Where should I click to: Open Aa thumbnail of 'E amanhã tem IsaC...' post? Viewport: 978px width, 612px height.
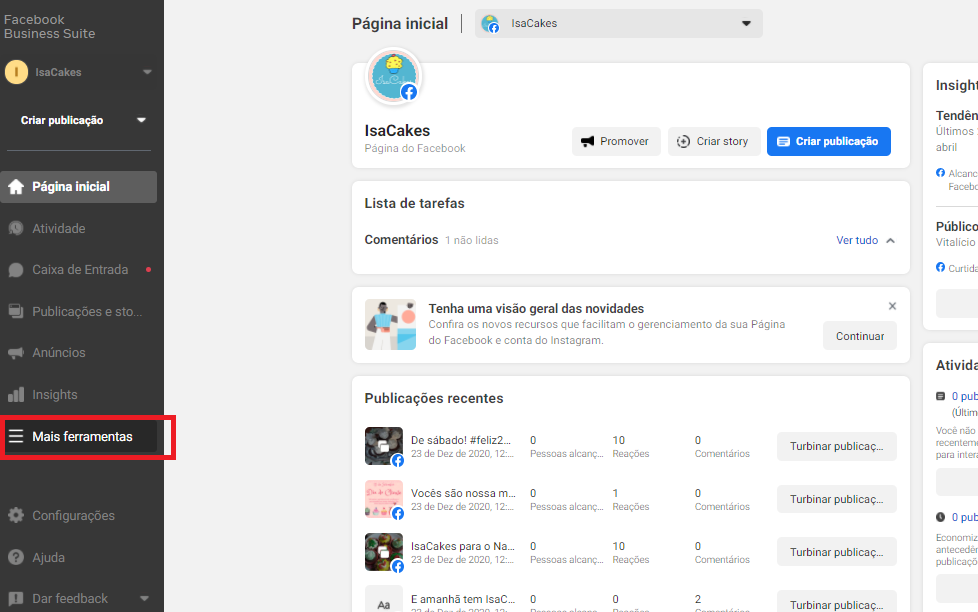(384, 599)
